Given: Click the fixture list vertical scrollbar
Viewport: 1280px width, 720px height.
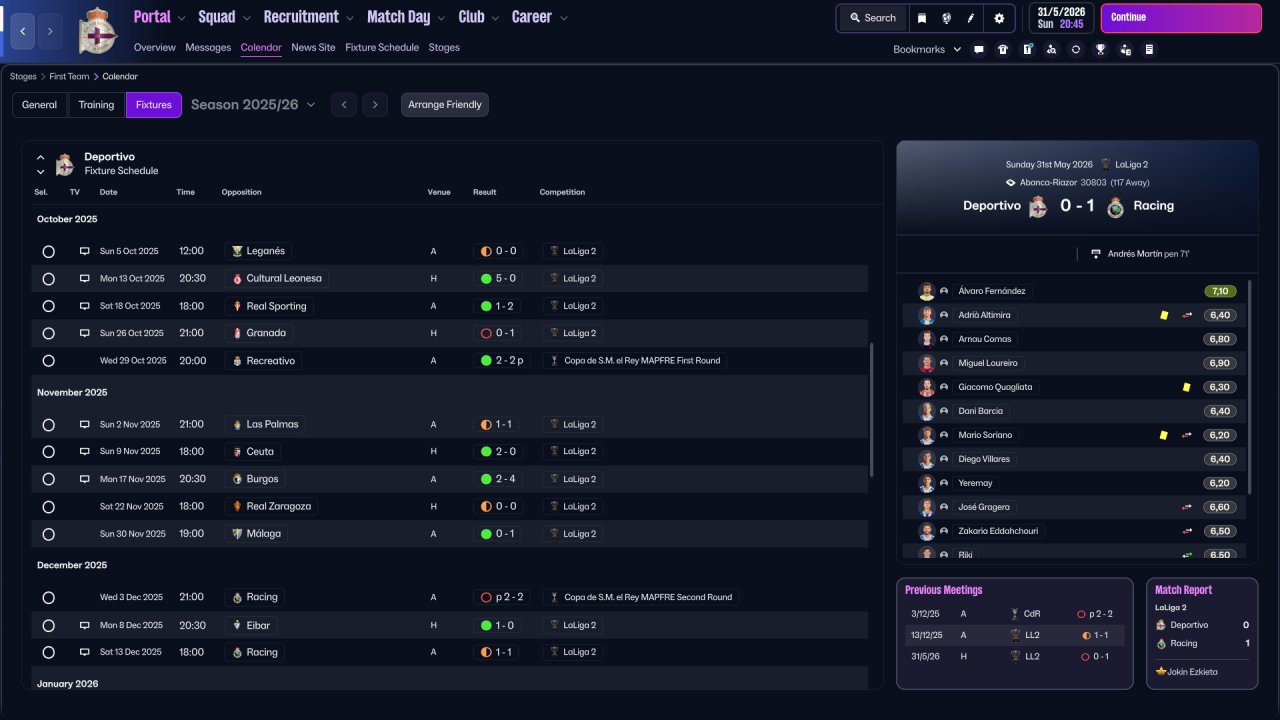Looking at the screenshot, I should click(x=872, y=410).
